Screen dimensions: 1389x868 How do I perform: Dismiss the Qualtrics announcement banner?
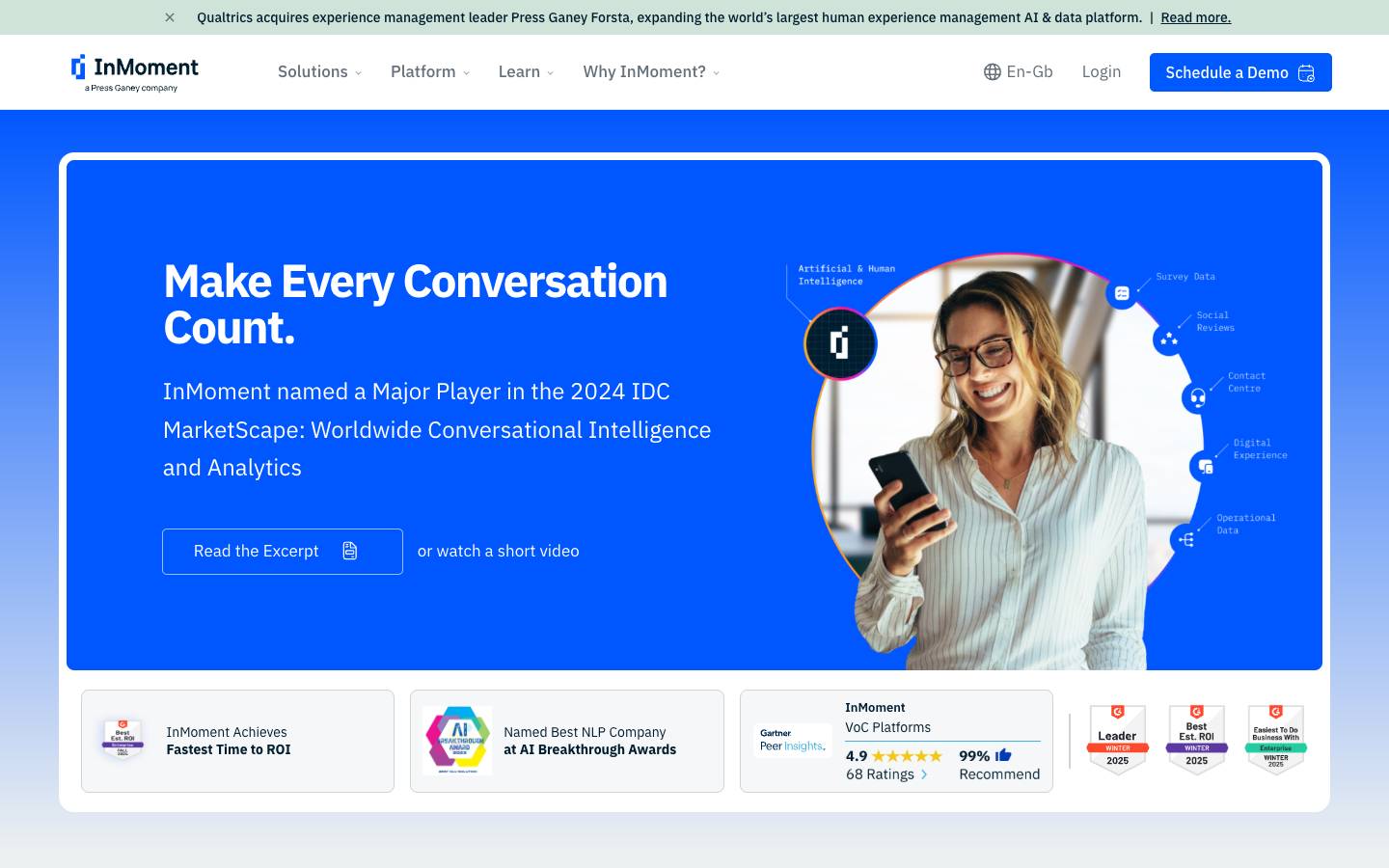coord(170,17)
